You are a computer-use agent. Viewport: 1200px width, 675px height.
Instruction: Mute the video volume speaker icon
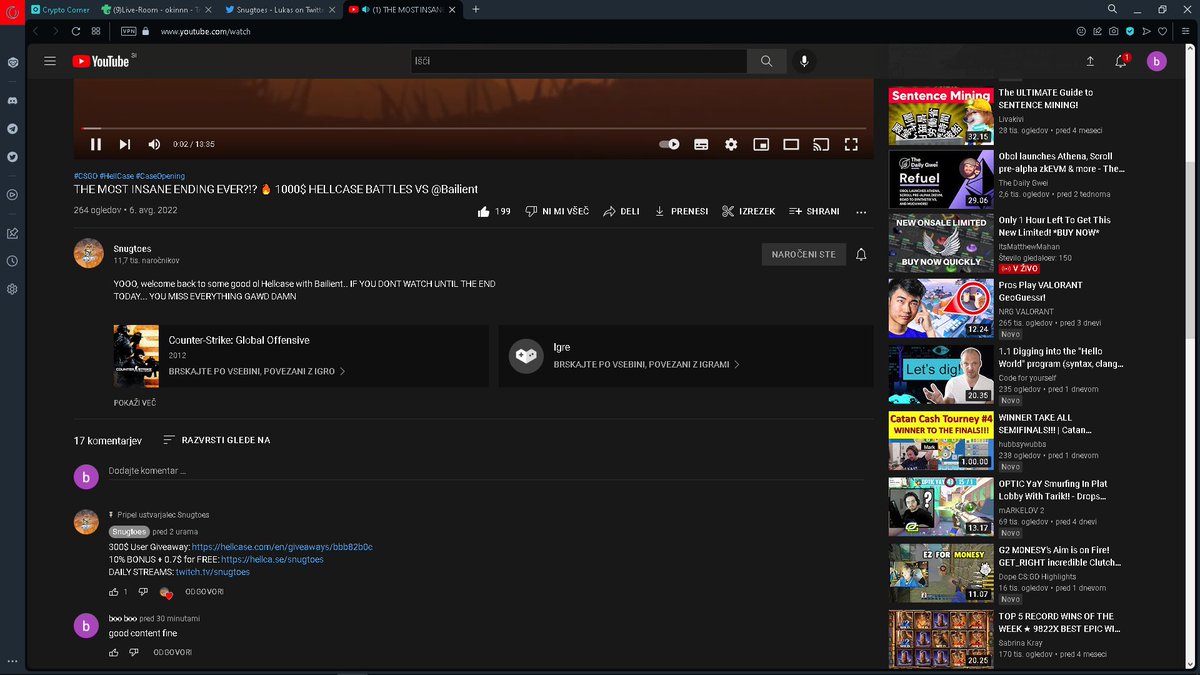click(x=154, y=144)
